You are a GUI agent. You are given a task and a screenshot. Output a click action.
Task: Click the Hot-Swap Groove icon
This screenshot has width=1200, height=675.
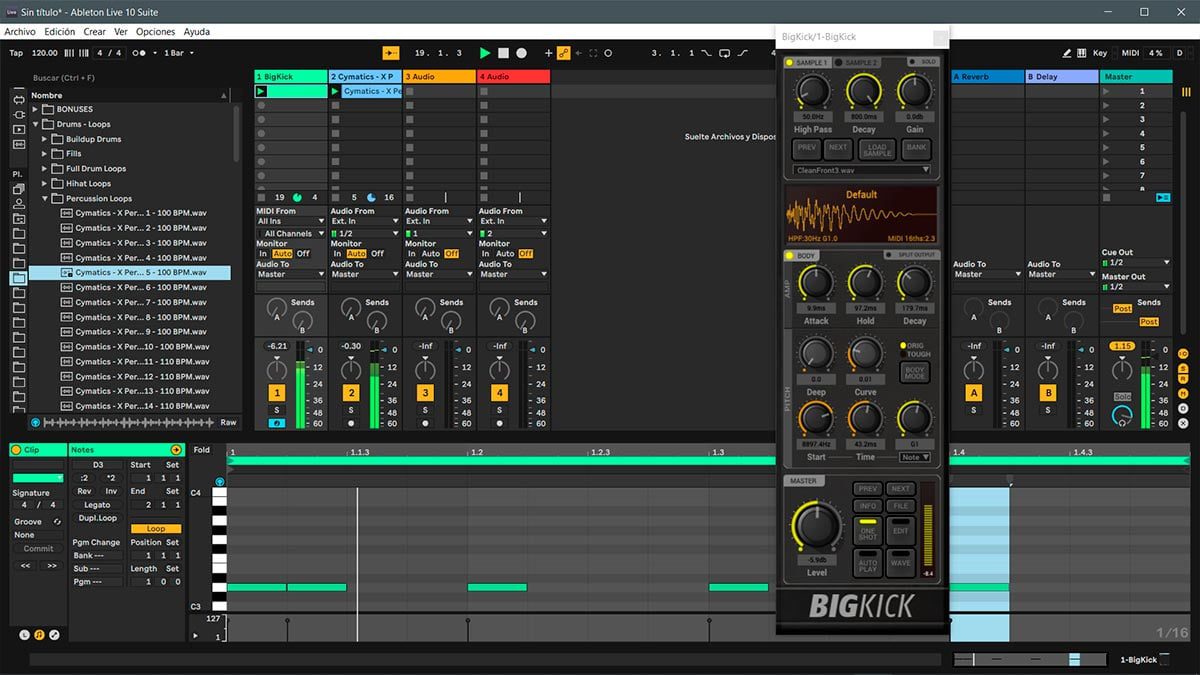pyautogui.click(x=57, y=522)
